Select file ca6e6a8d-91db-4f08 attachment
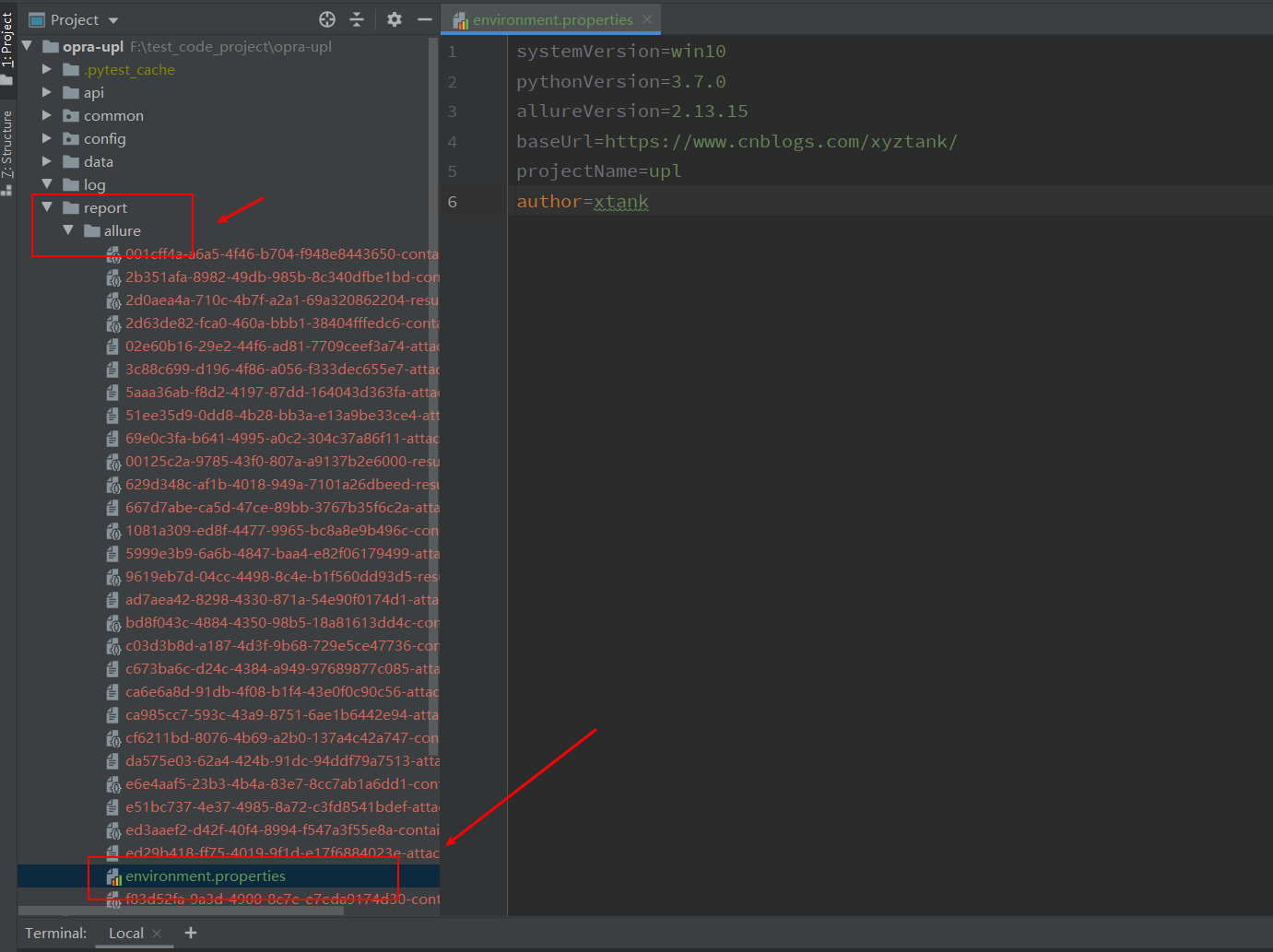 pos(282,691)
